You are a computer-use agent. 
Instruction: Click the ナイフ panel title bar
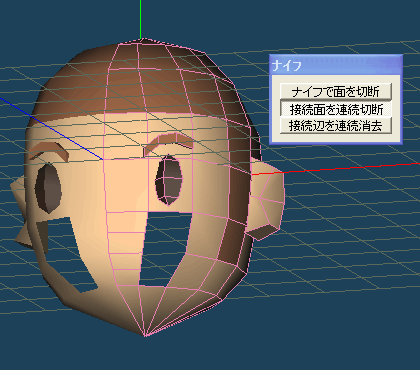coord(336,65)
